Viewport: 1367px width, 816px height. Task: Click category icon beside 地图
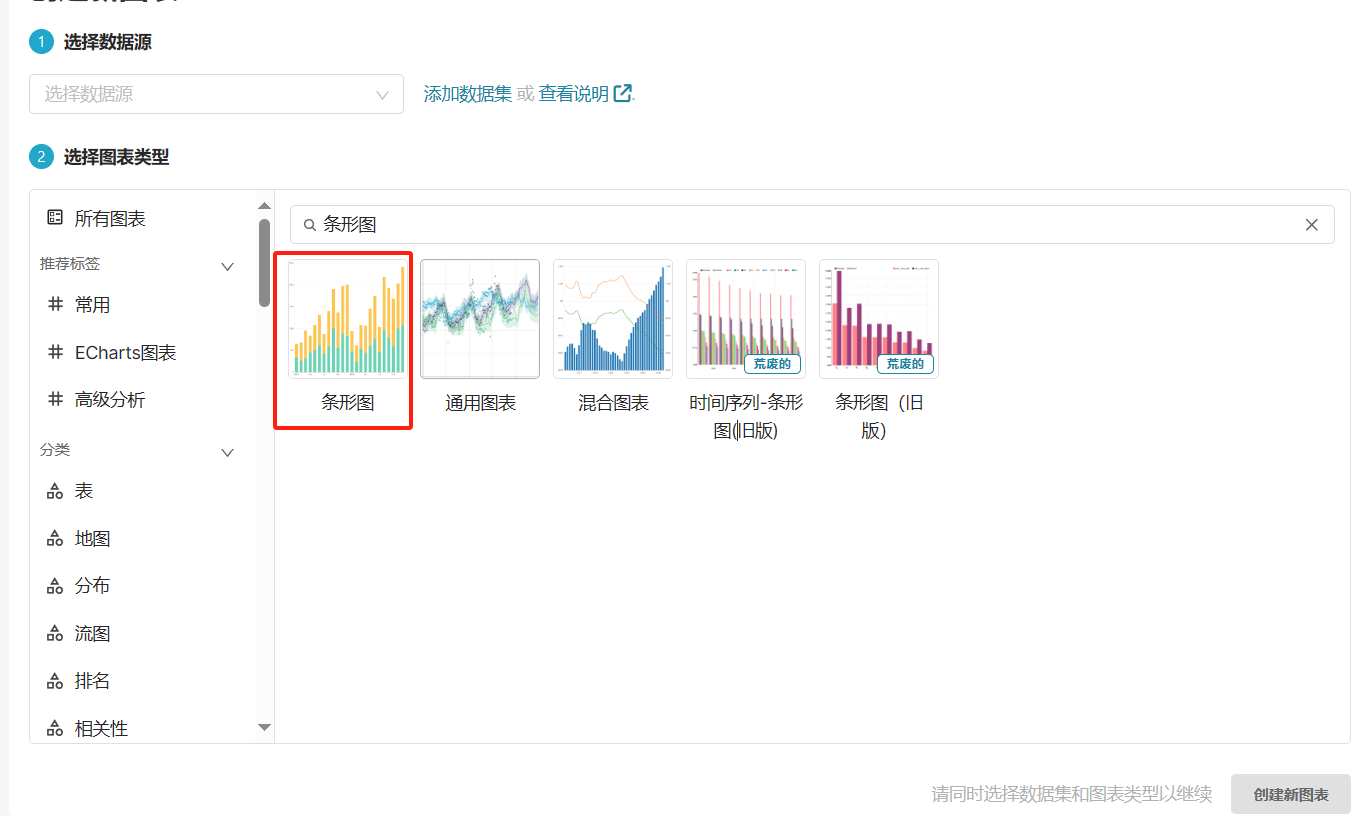pyautogui.click(x=55, y=539)
